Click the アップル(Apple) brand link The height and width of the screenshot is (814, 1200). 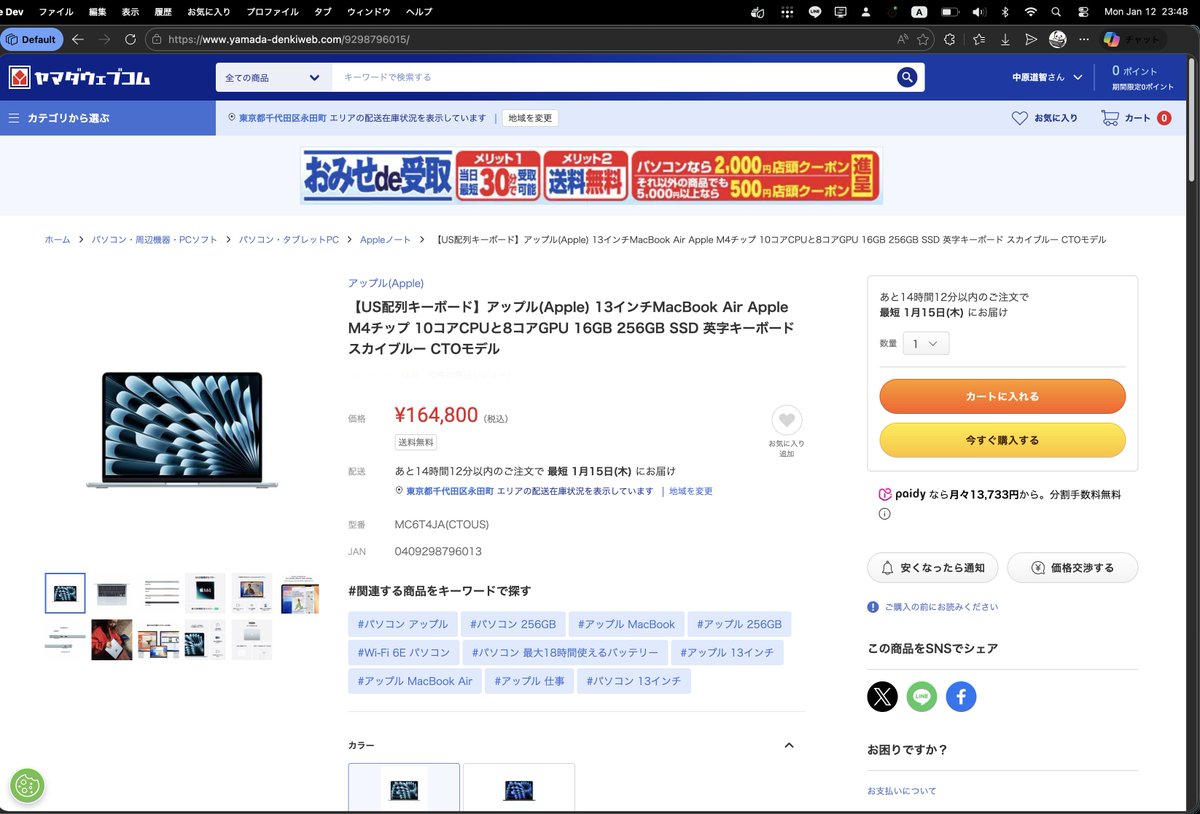[386, 283]
